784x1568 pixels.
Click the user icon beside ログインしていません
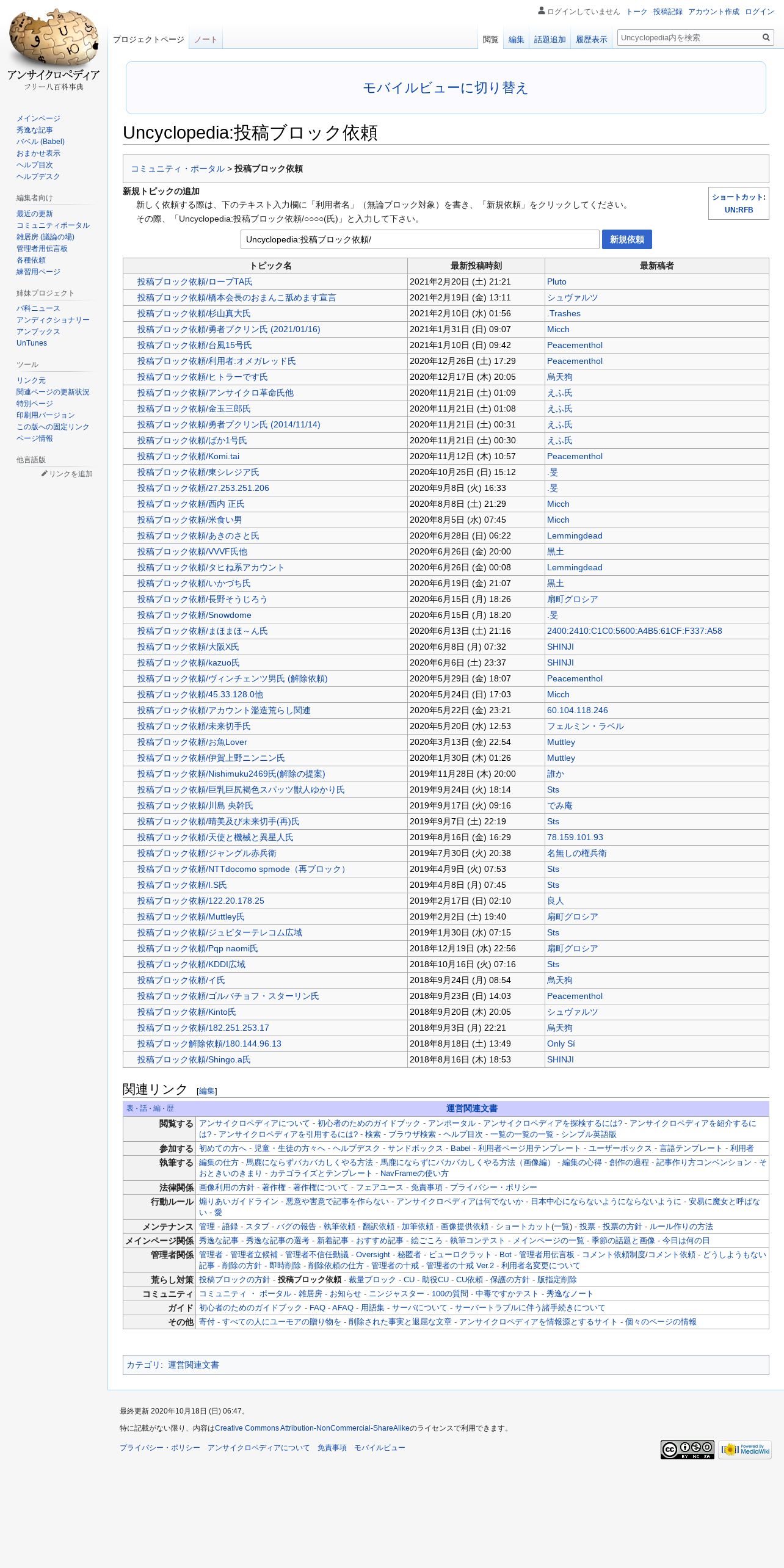541,10
